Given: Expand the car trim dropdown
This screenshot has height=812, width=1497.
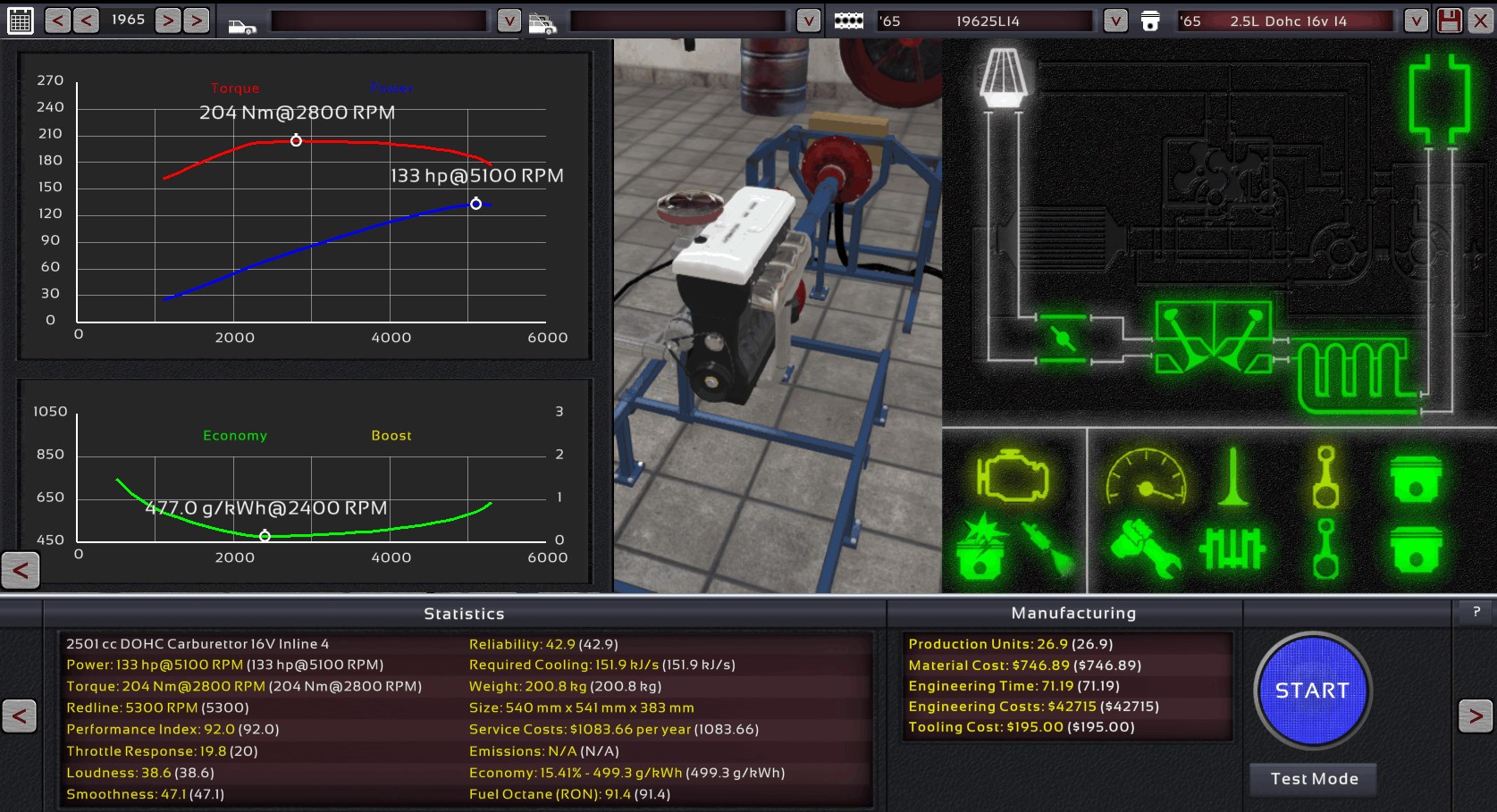Looking at the screenshot, I should 808,21.
